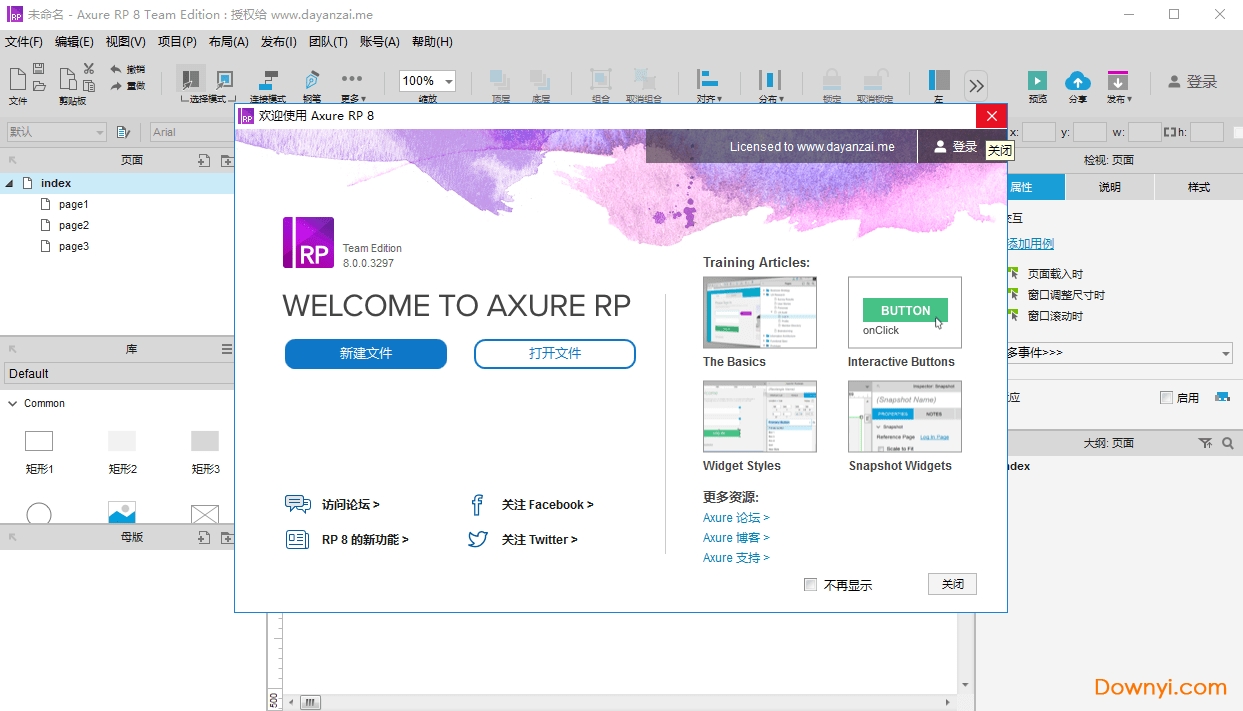This screenshot has width=1243, height=711.
Task: Click the search icon in outline panel
Action: tap(1228, 443)
